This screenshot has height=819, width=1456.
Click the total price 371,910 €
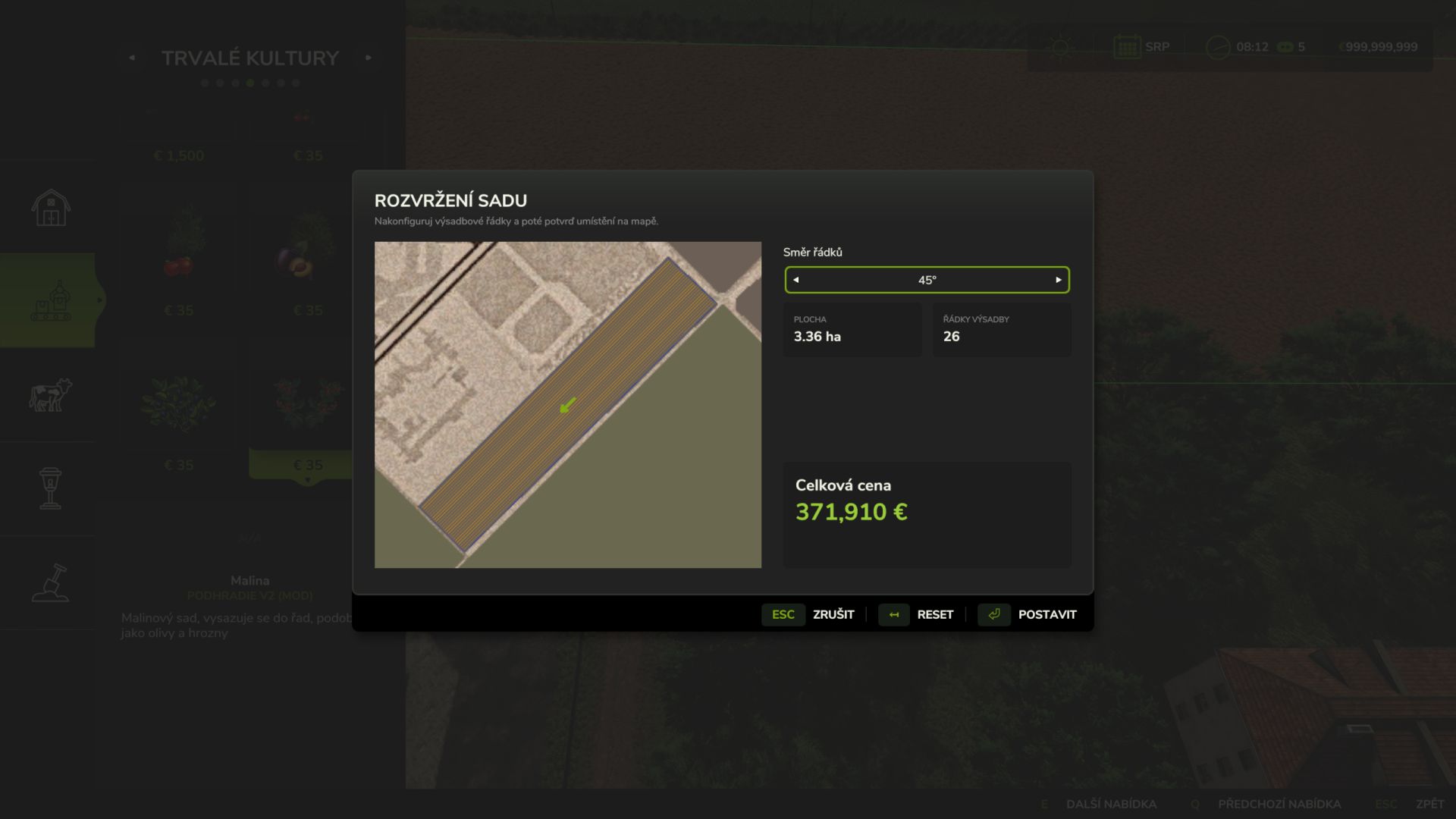(x=851, y=512)
